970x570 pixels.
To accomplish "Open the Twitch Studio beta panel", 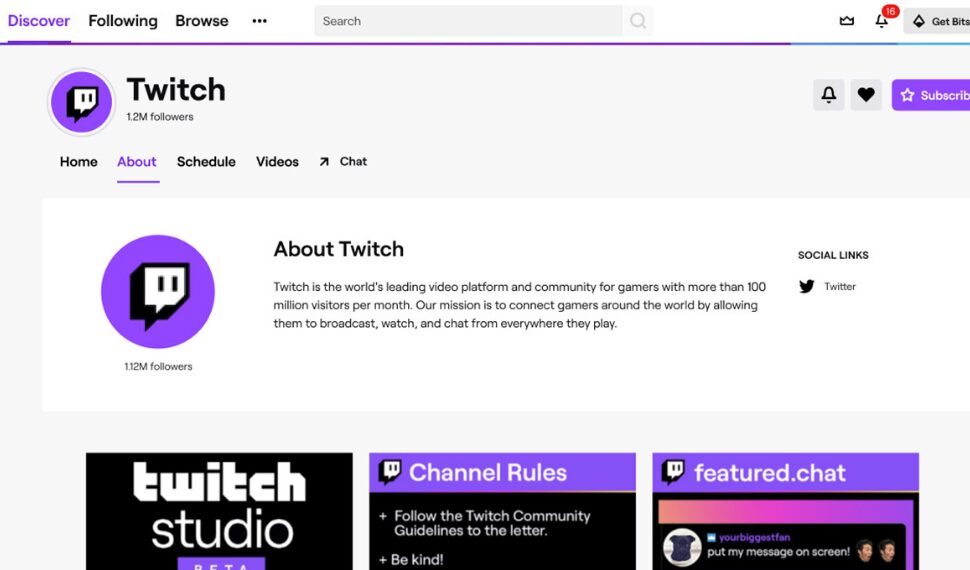I will [x=219, y=511].
